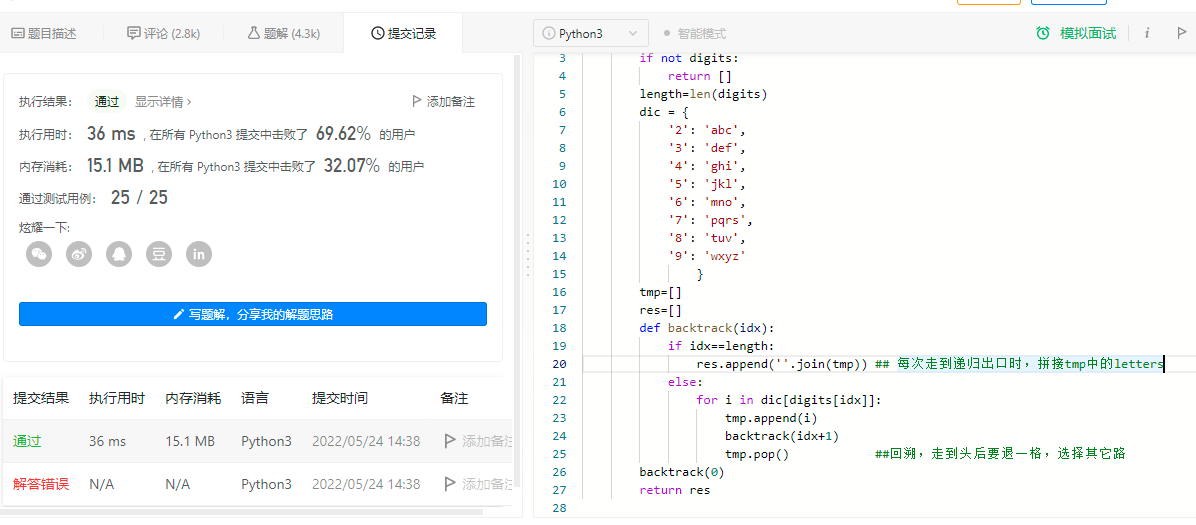Click the 语言 column header
Image resolution: width=1196 pixels, height=525 pixels.
tap(255, 398)
